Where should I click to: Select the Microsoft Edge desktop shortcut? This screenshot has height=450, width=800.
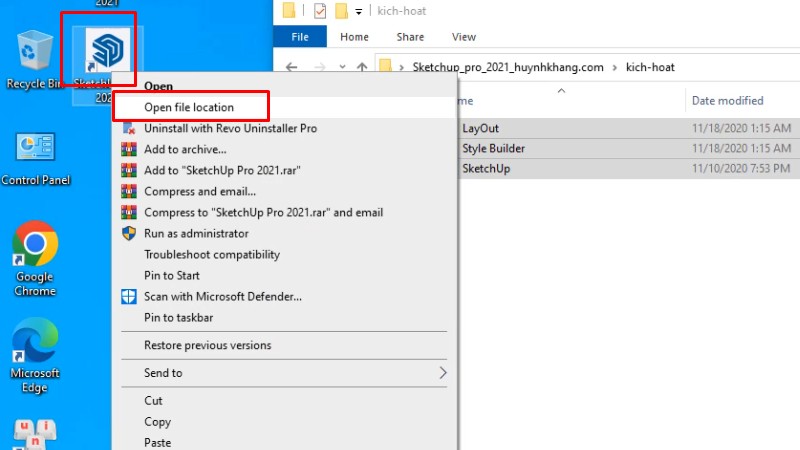coord(35,352)
